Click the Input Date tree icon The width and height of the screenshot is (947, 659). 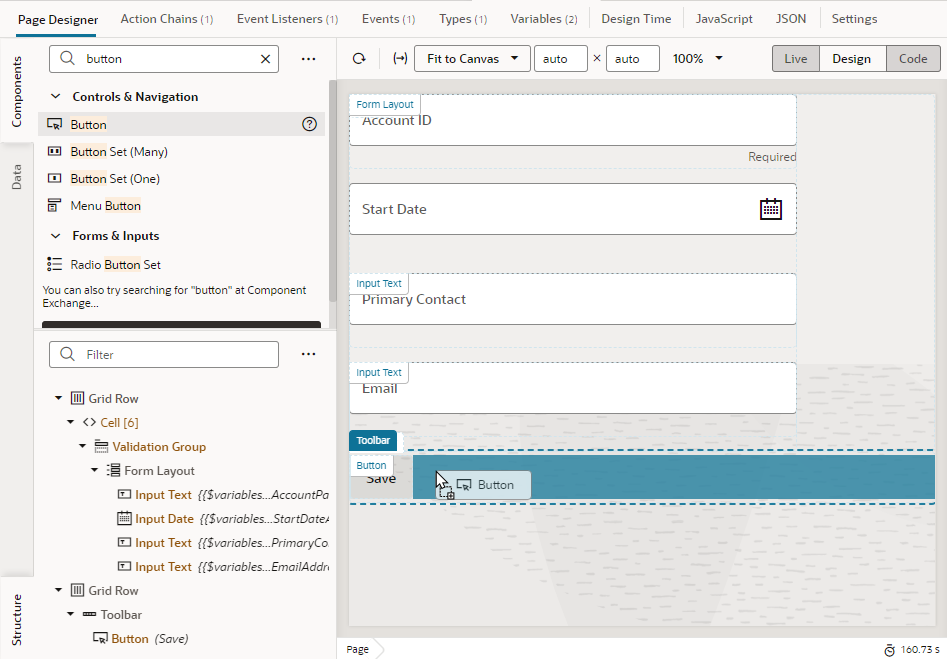point(124,518)
